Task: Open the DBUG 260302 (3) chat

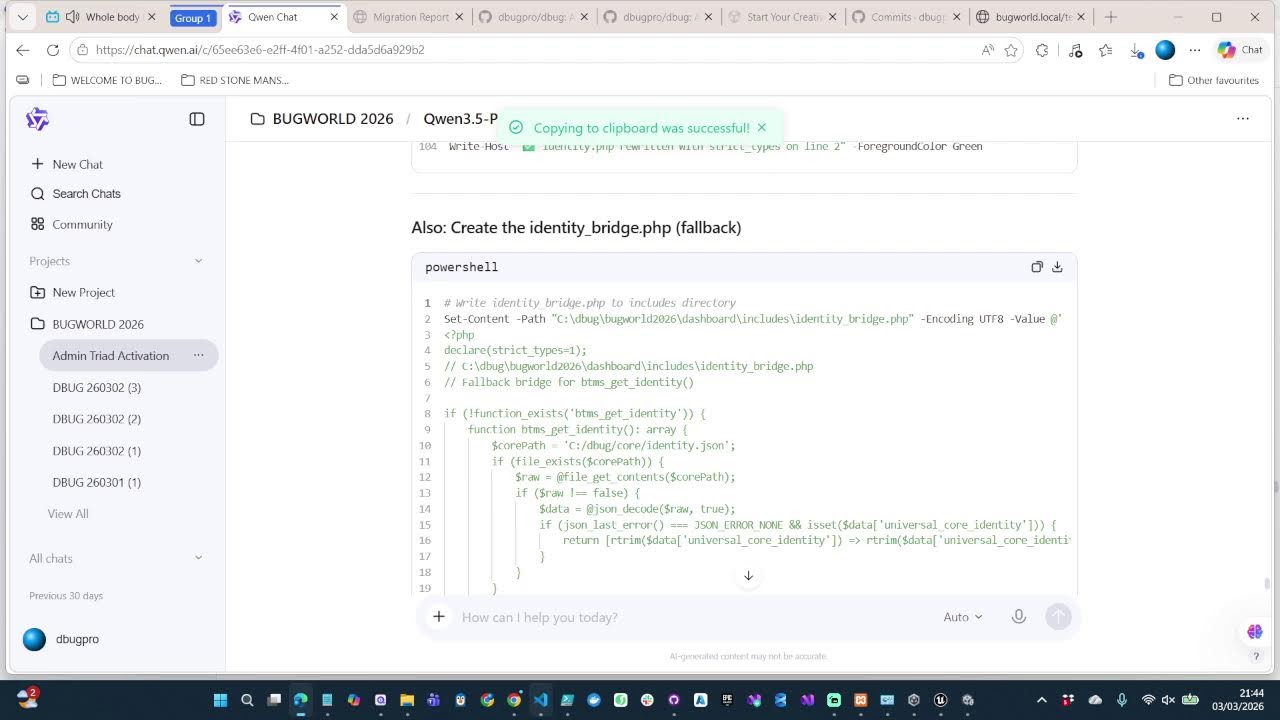Action: [x=97, y=387]
